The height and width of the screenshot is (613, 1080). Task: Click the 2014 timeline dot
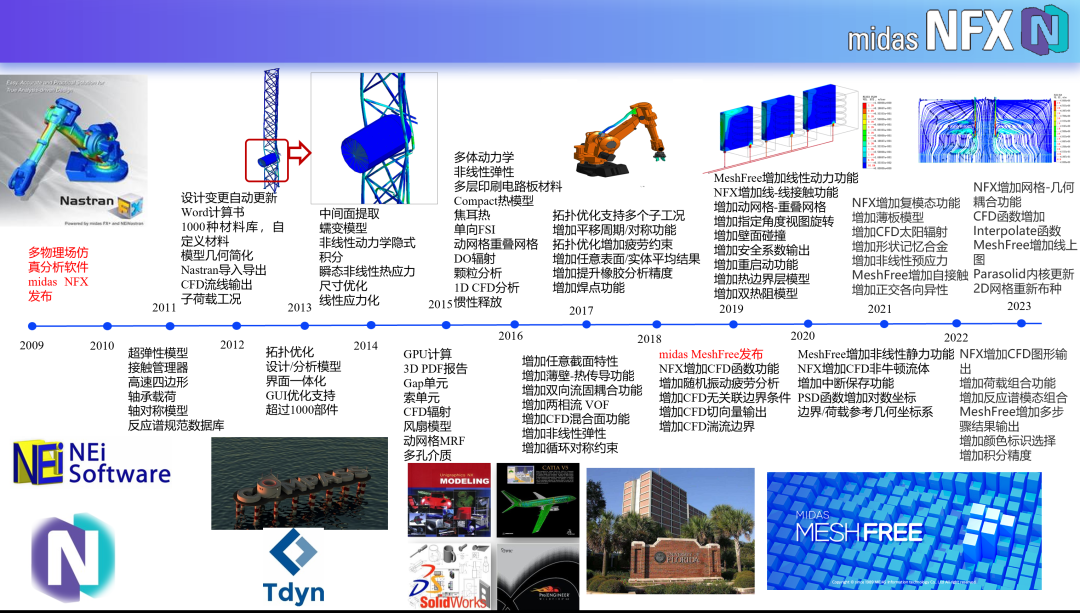[371, 325]
